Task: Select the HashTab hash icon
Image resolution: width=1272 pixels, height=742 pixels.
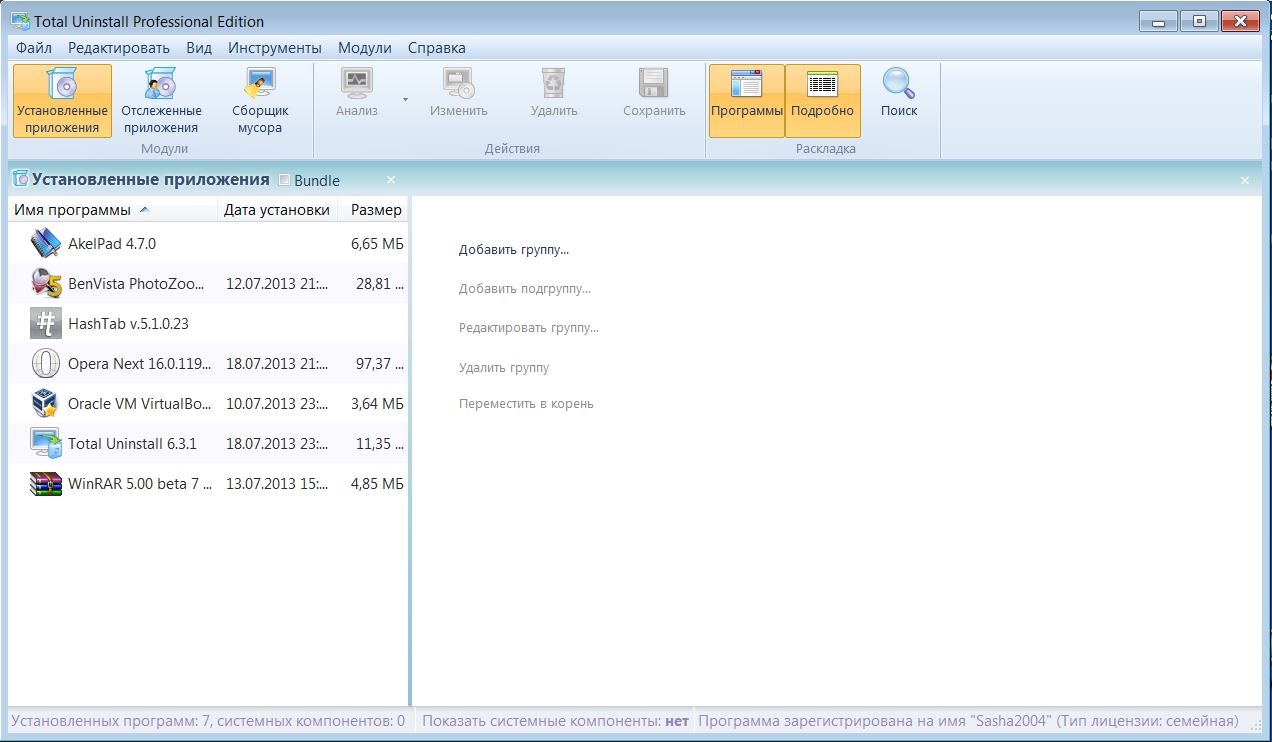Action: (x=46, y=323)
